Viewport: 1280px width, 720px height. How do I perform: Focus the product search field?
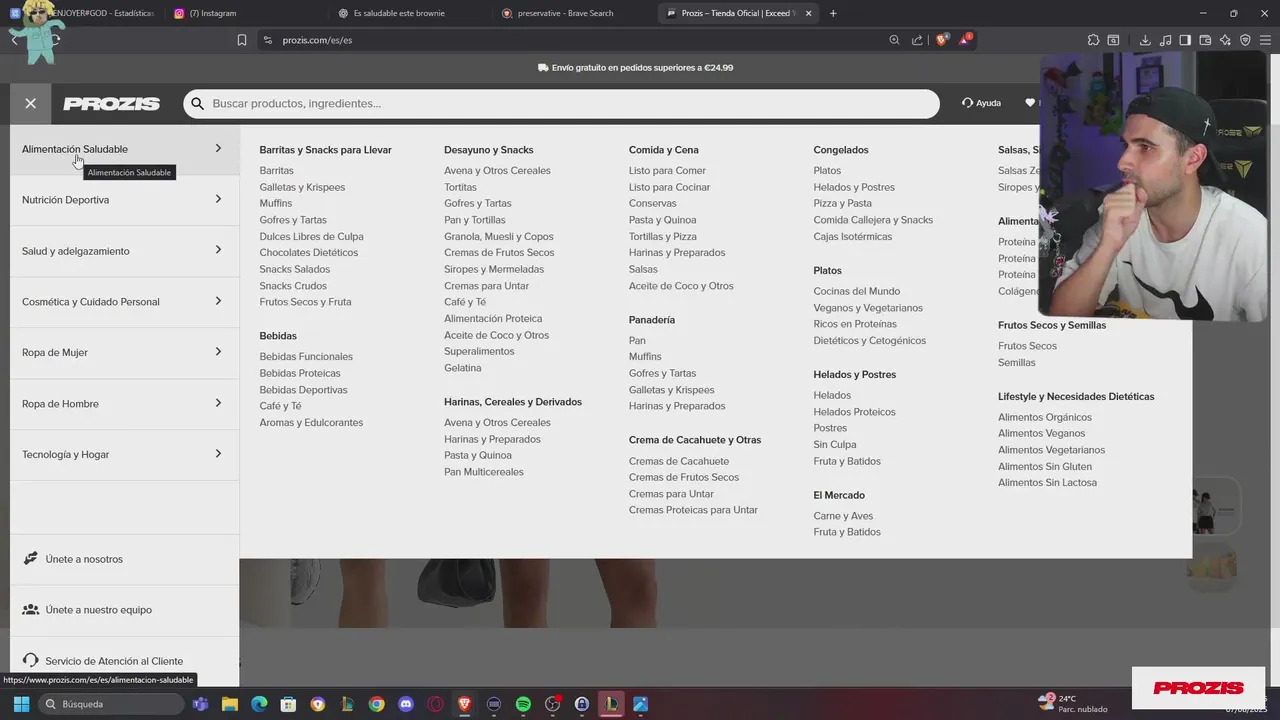tap(561, 104)
